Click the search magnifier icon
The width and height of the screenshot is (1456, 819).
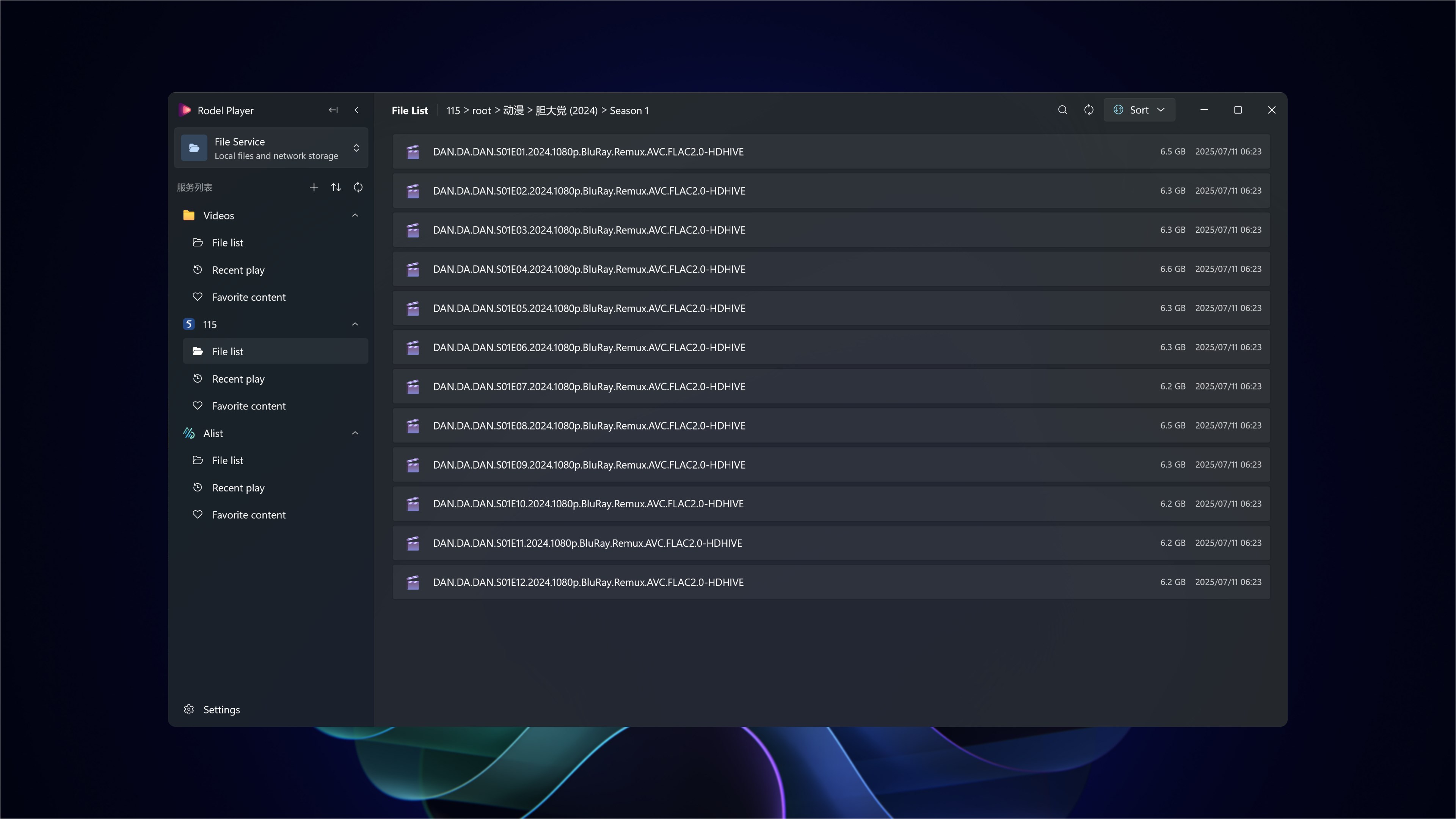point(1062,110)
